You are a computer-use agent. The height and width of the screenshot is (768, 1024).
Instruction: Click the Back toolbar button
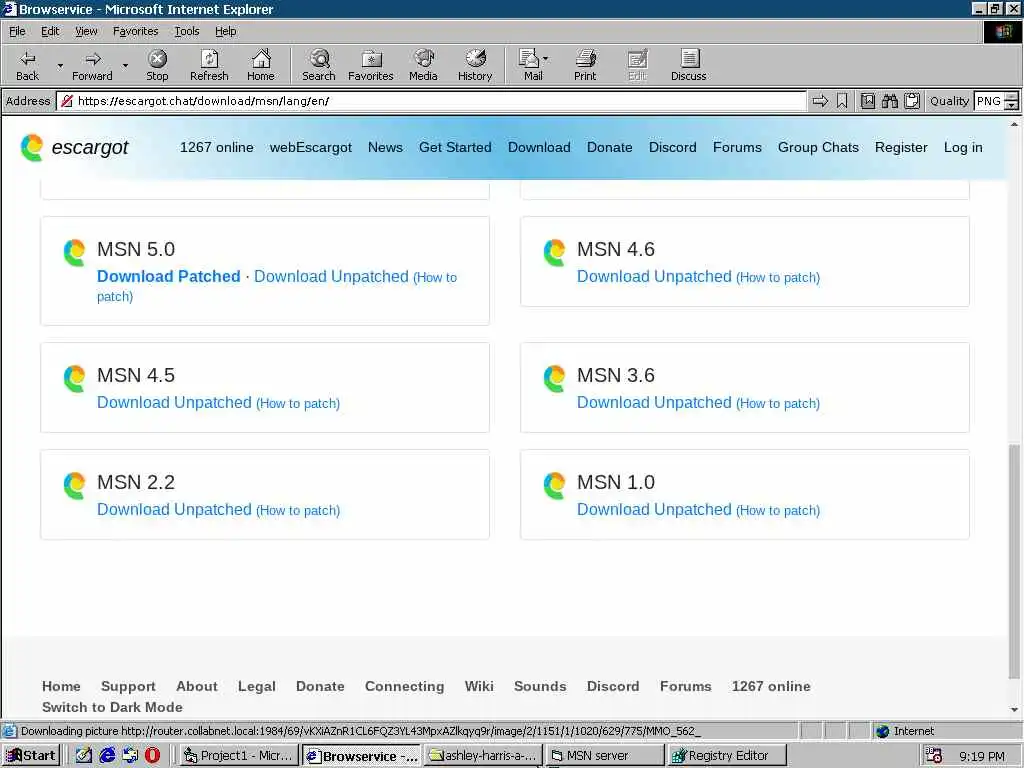point(27,65)
